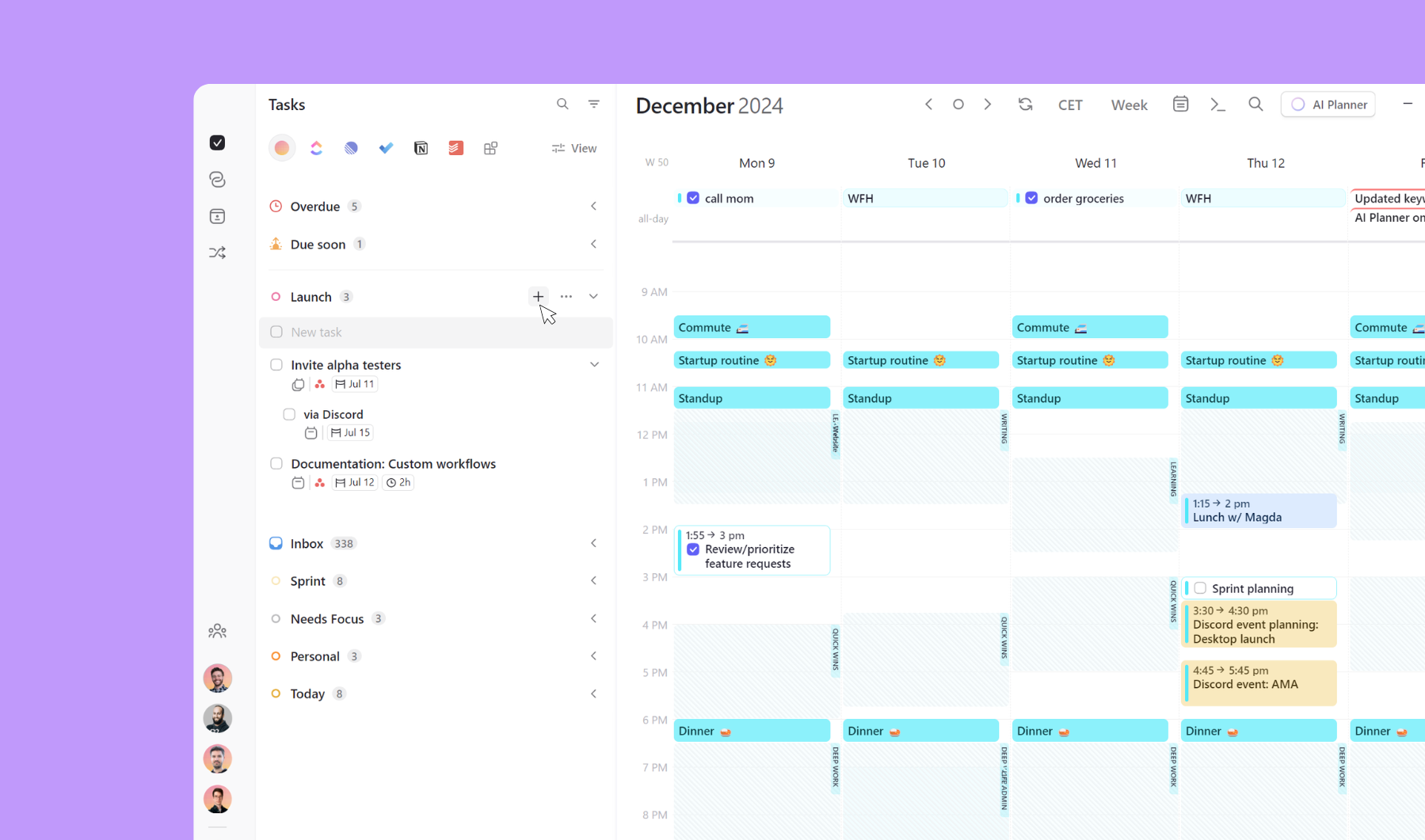Click the calendar sync refresh icon

click(x=1026, y=105)
